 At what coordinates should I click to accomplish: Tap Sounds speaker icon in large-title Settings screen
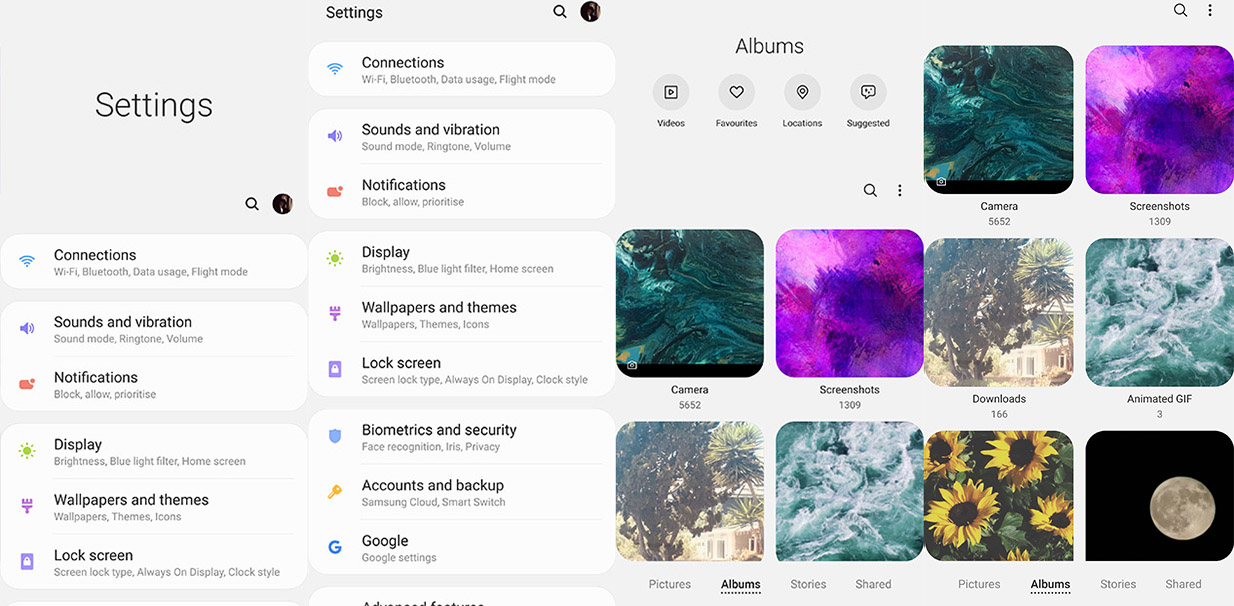[x=27, y=328]
